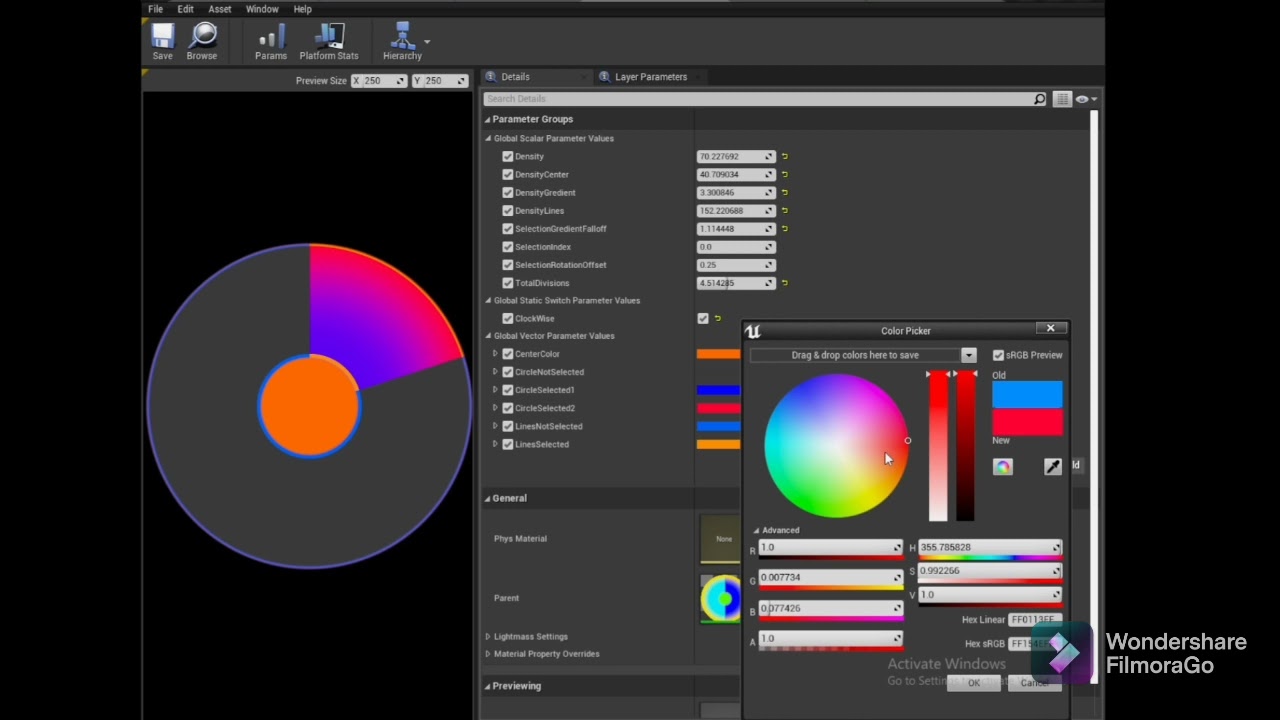
Task: Expand the LinesSelected parameter
Action: [x=495, y=444]
